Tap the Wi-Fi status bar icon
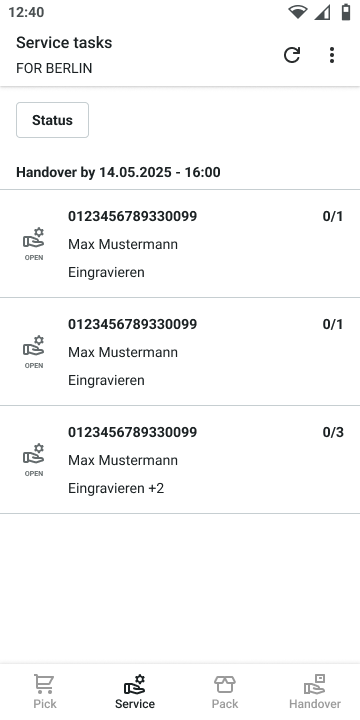Image resolution: width=360 pixels, height=720 pixels. (x=298, y=12)
